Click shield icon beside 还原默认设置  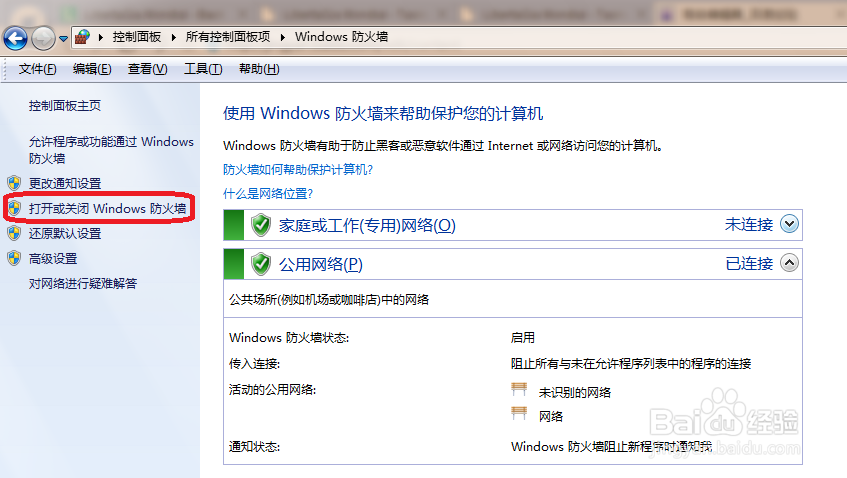[x=15, y=233]
